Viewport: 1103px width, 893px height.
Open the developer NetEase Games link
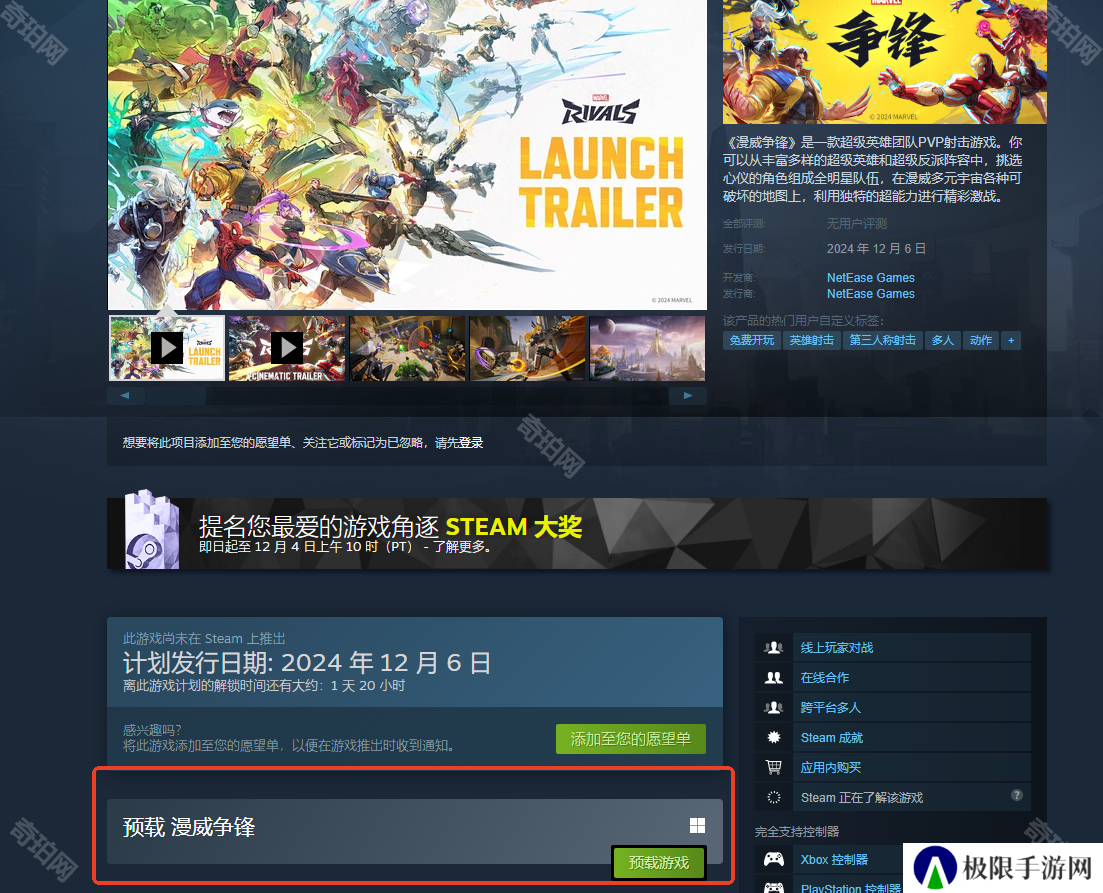point(871,278)
